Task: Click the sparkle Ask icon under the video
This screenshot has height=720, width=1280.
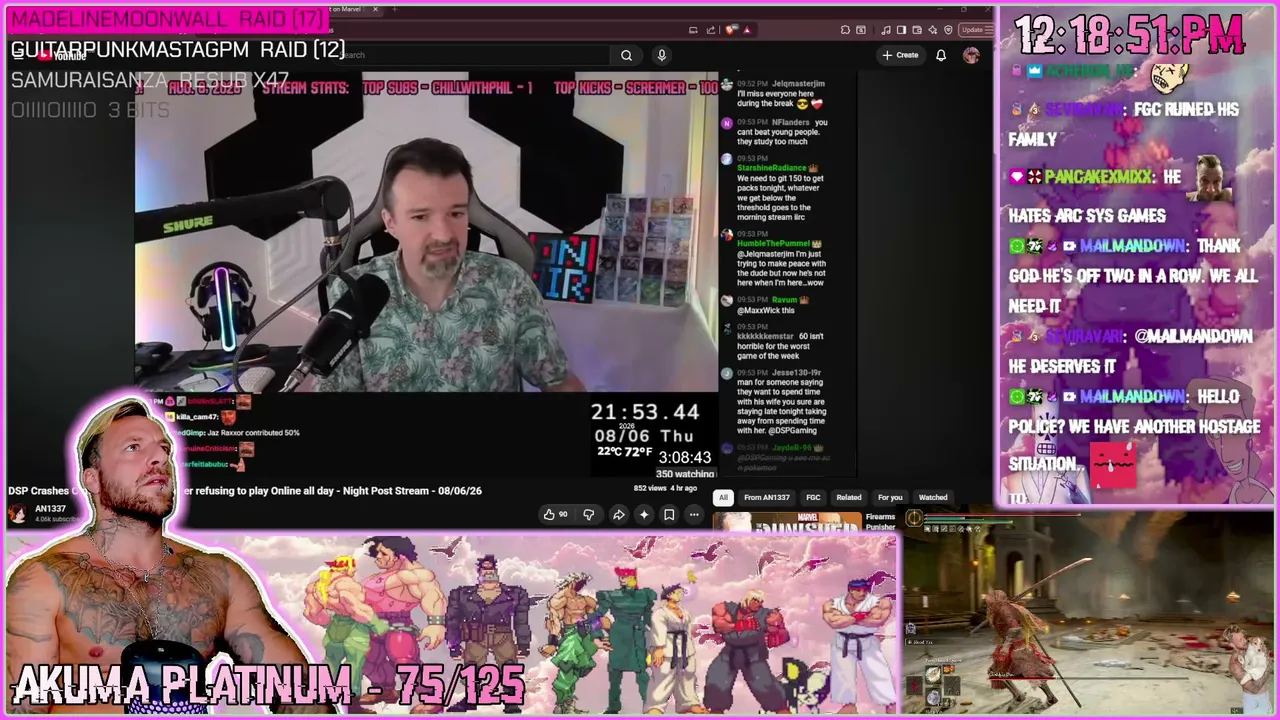Action: point(644,515)
